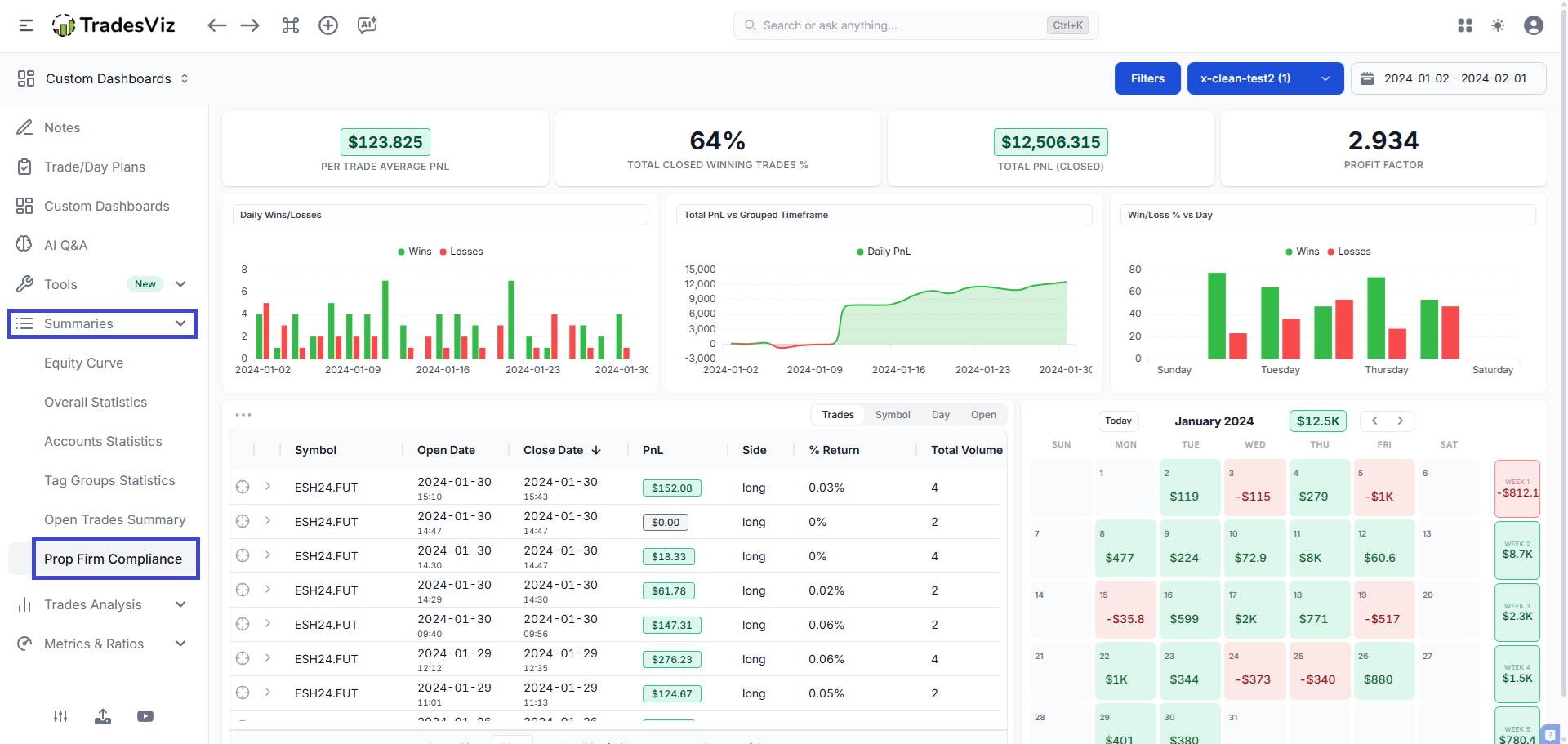
Task: Expand the first ESH24.FUT trade row
Action: click(x=267, y=487)
